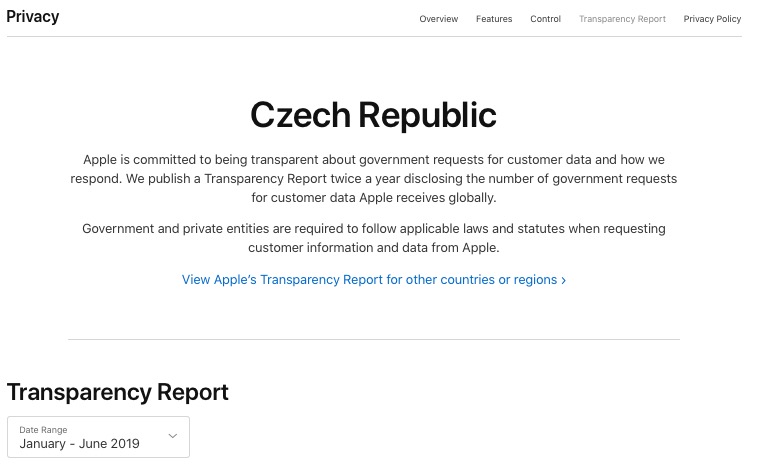Screen dimensions: 759x467
Task: Click the word Czech in the heading
Action: 300,115
